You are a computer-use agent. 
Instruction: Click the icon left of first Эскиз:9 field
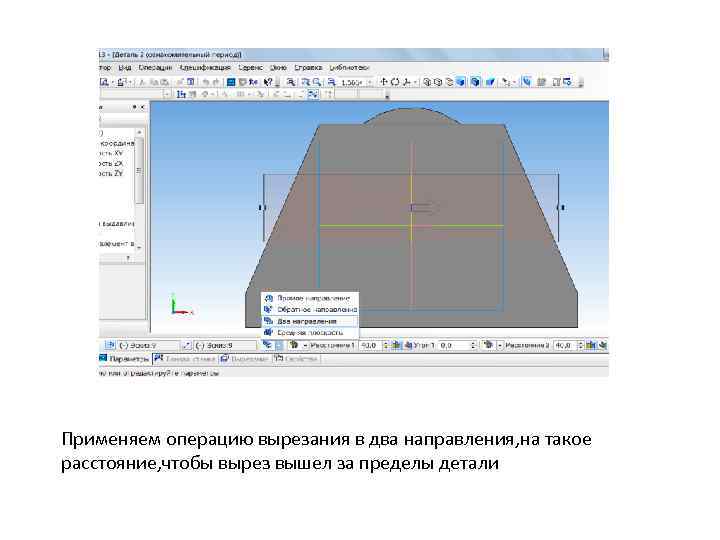tap(110, 345)
